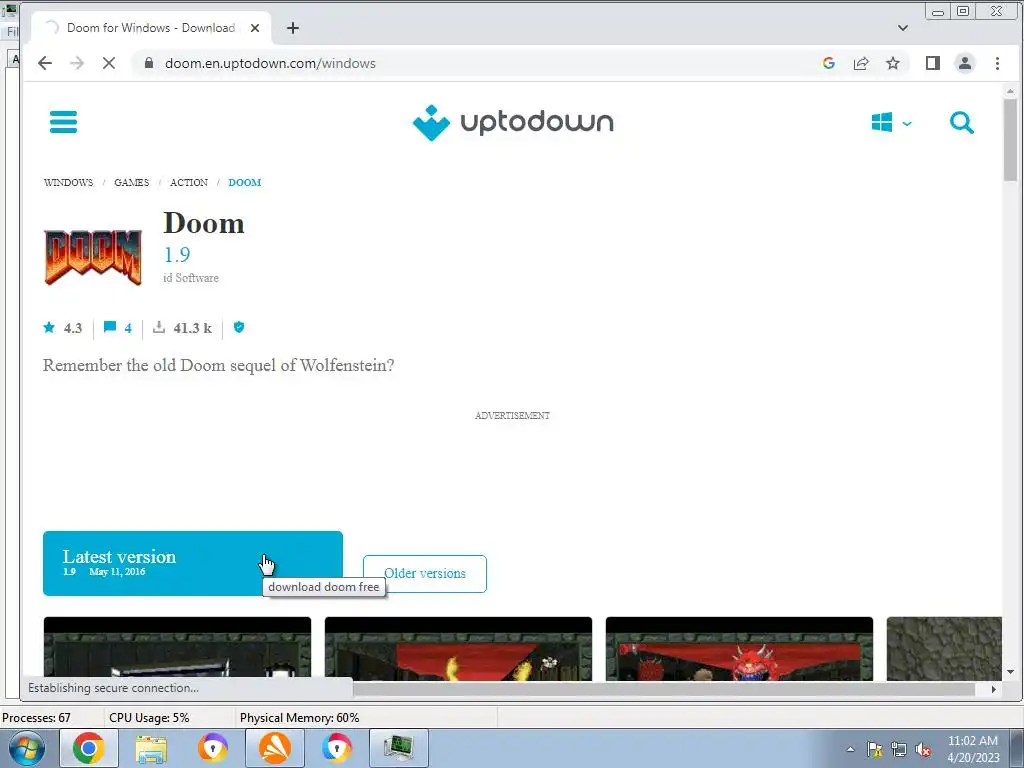1024x768 pixels.
Task: Click the forward navigation arrow
Action: tap(77, 63)
